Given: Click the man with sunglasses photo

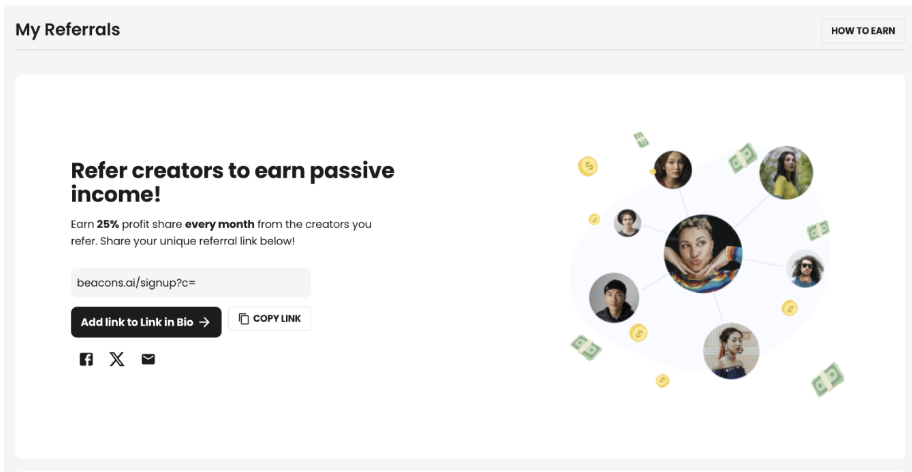Looking at the screenshot, I should coord(805,269).
